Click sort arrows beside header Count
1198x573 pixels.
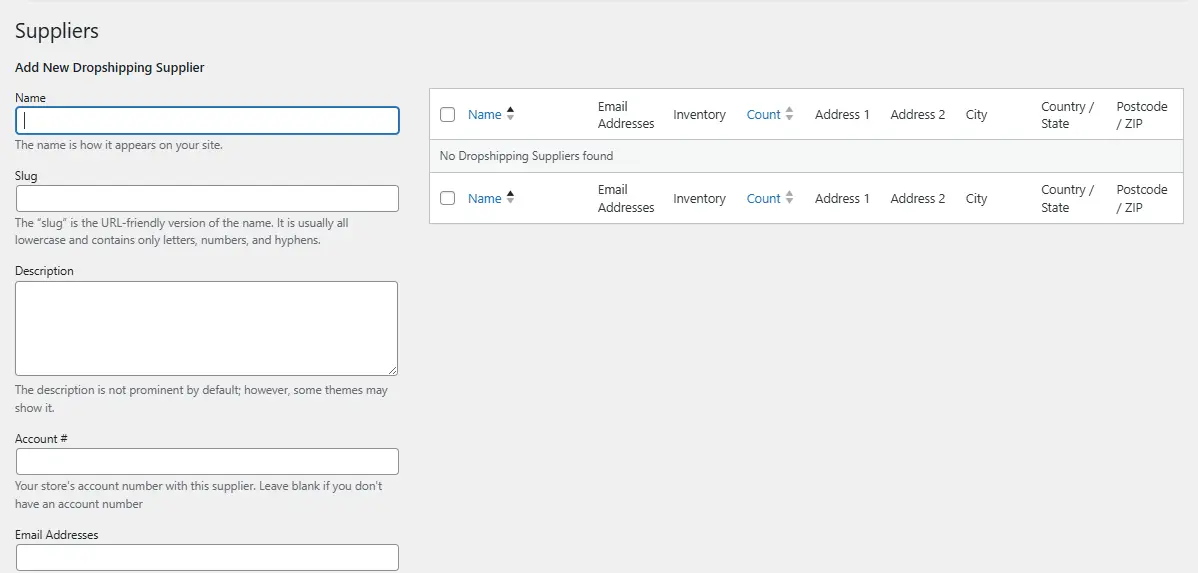789,114
